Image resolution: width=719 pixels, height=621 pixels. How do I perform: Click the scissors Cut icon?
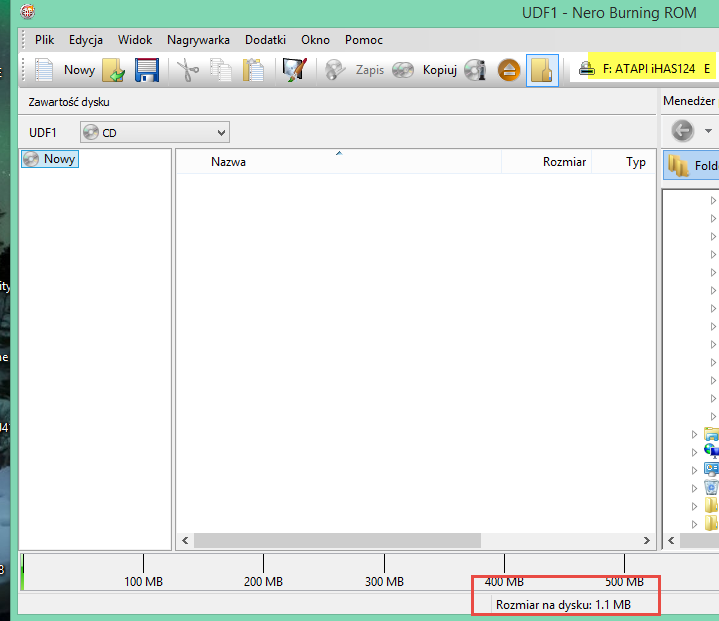point(188,70)
